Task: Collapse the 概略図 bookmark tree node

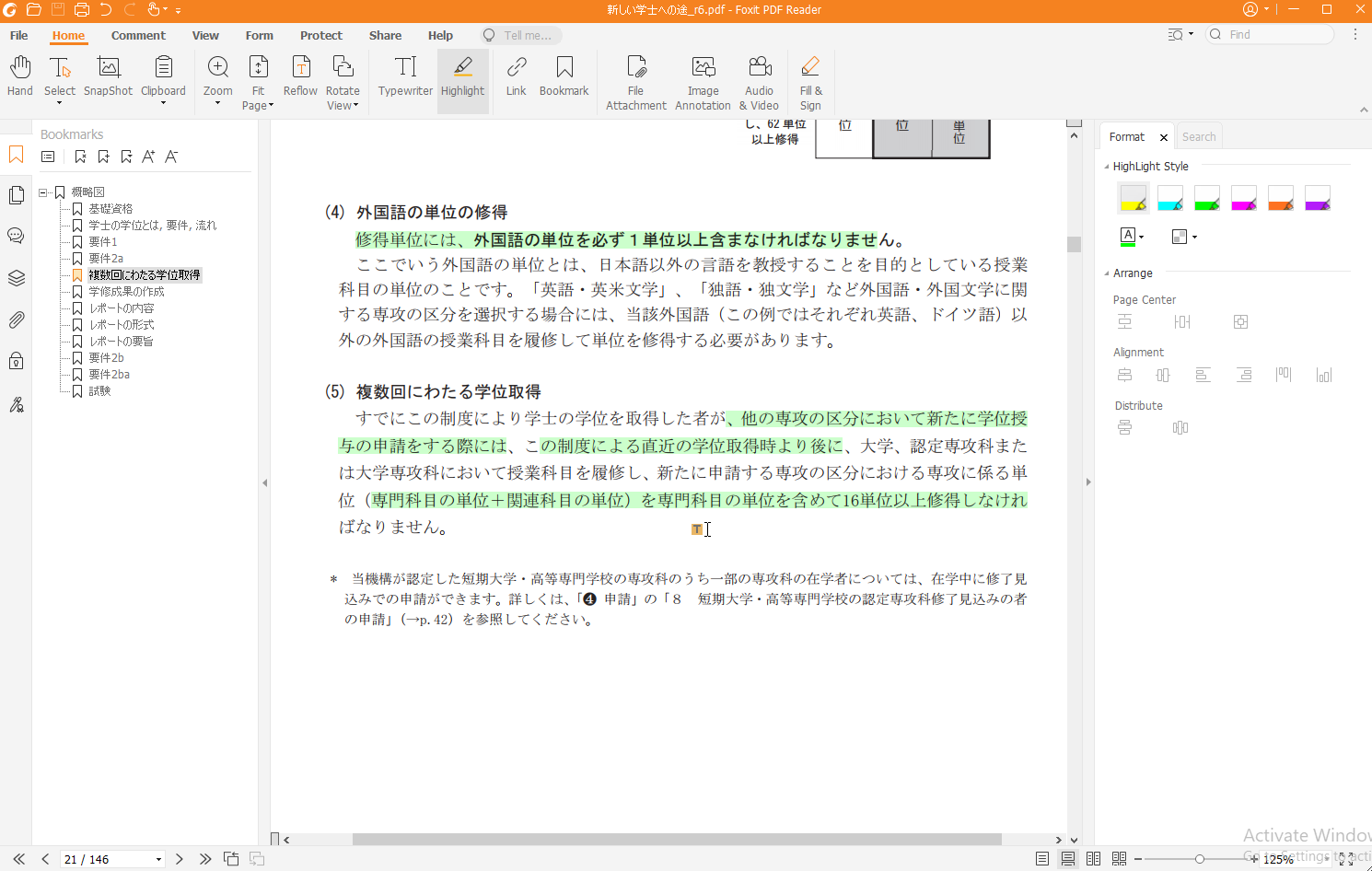Action: pos(43,192)
